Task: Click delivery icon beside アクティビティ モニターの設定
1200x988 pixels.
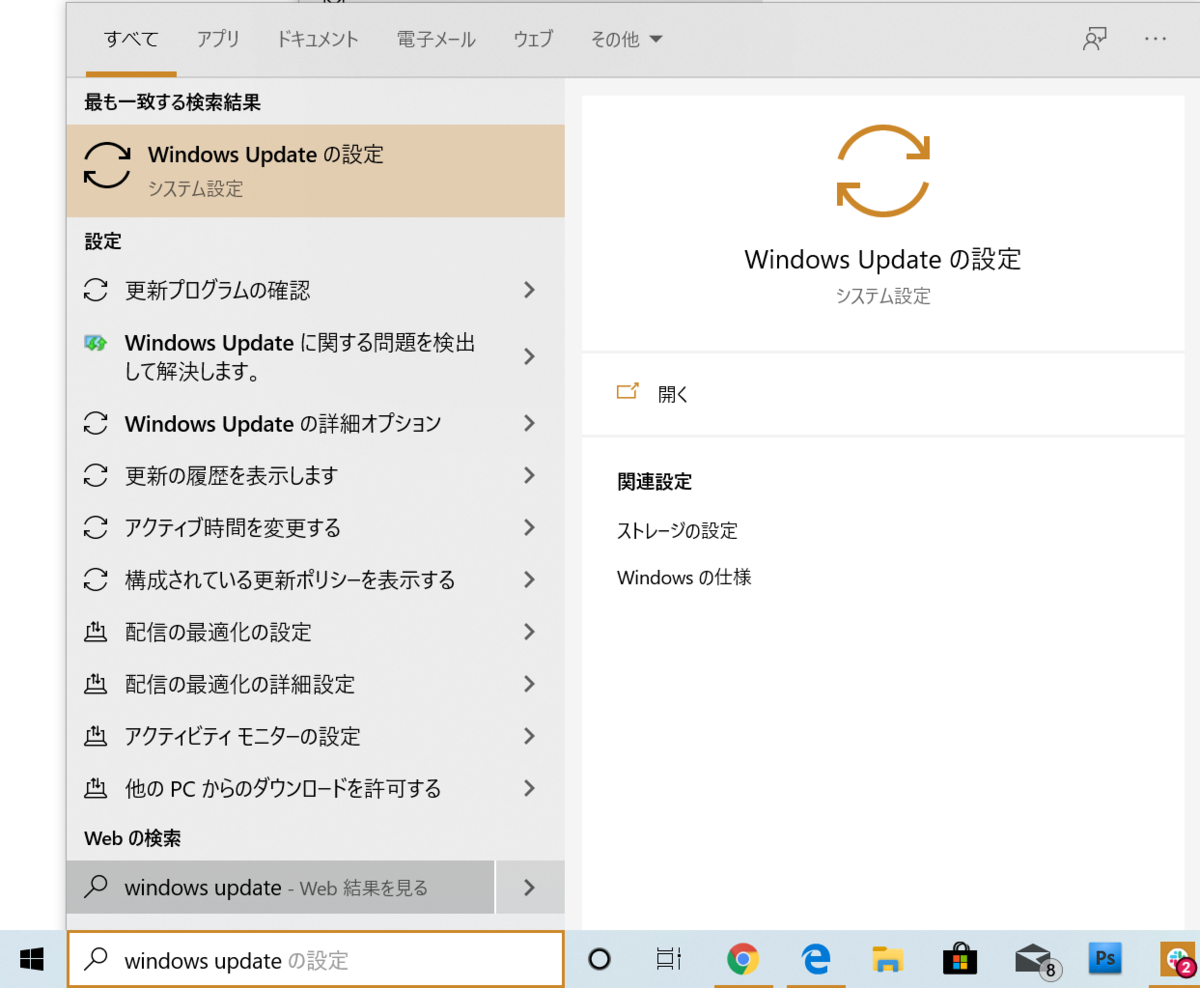Action: 95,736
